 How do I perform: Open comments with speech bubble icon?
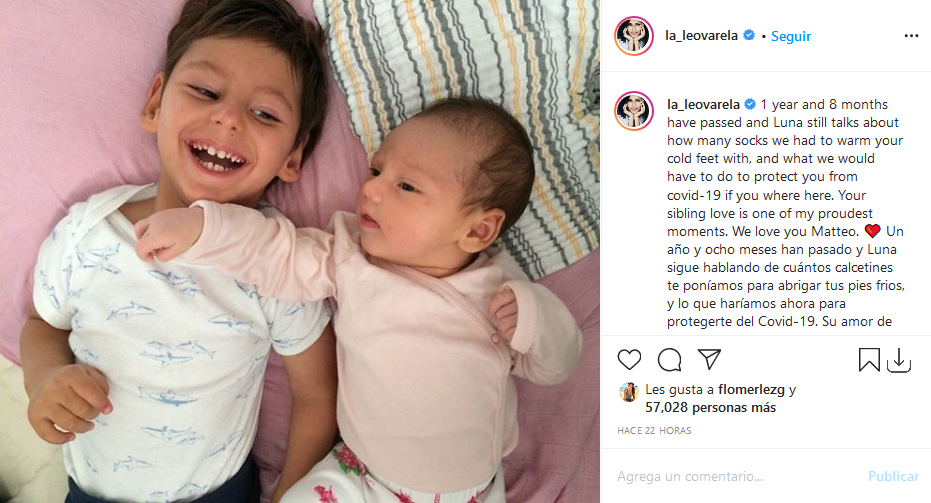pos(669,360)
